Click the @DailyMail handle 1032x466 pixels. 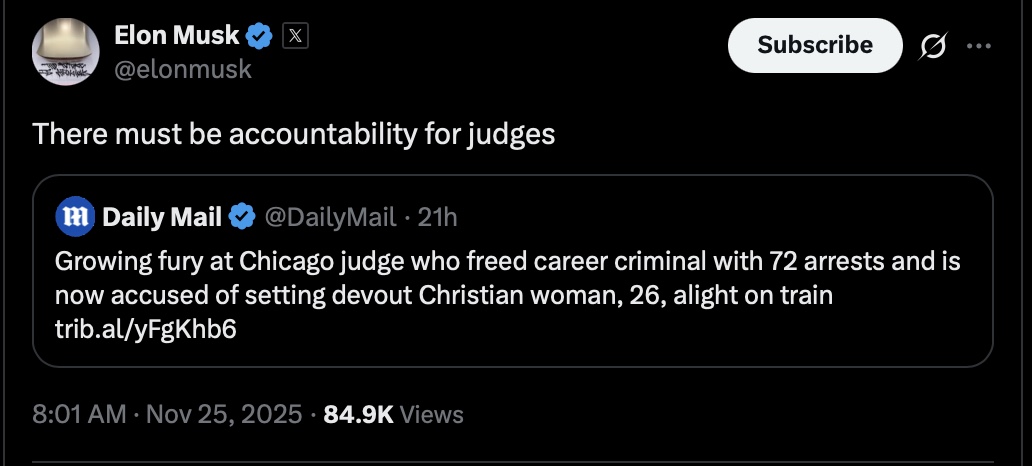tap(328, 215)
